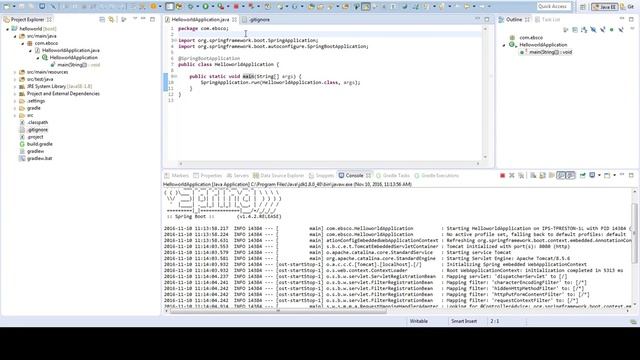Open the Task List tab

[547, 20]
